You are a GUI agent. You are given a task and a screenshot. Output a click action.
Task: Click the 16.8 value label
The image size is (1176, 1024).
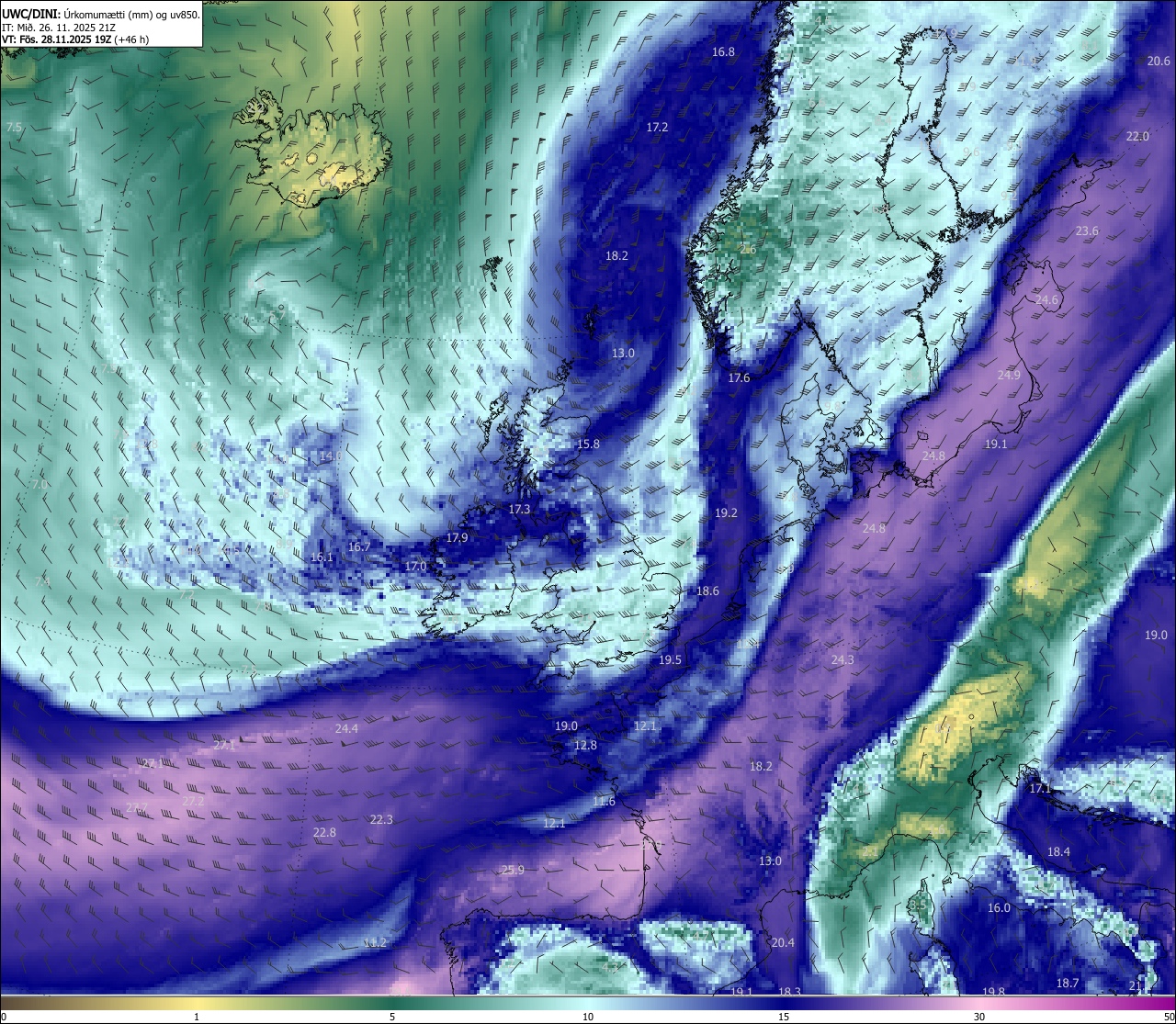pyautogui.click(x=724, y=52)
